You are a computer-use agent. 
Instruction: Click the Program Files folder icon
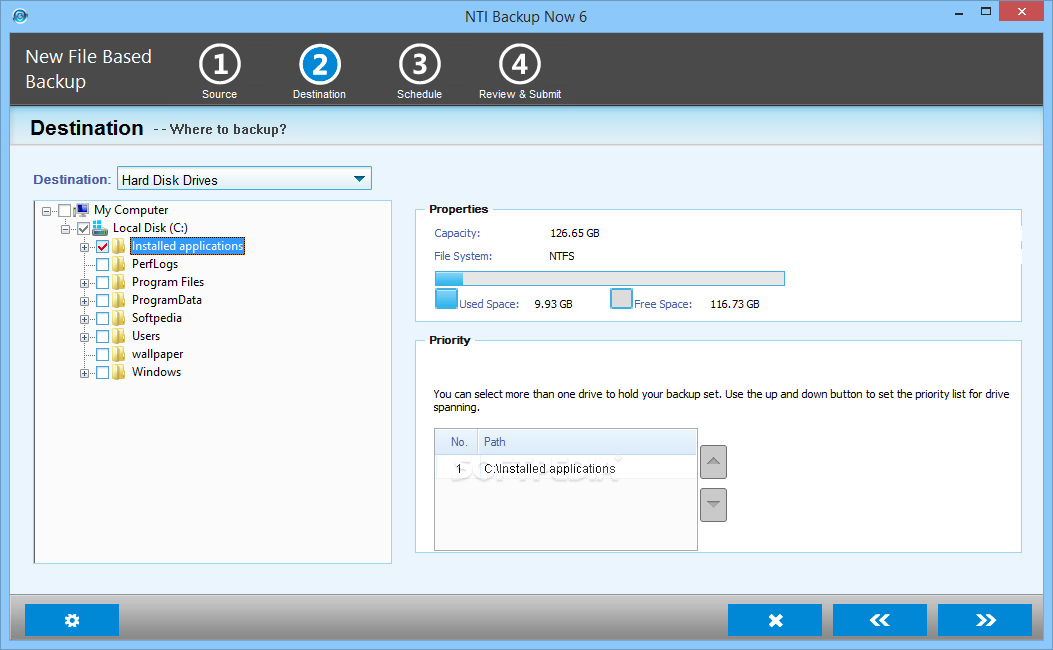[119, 282]
